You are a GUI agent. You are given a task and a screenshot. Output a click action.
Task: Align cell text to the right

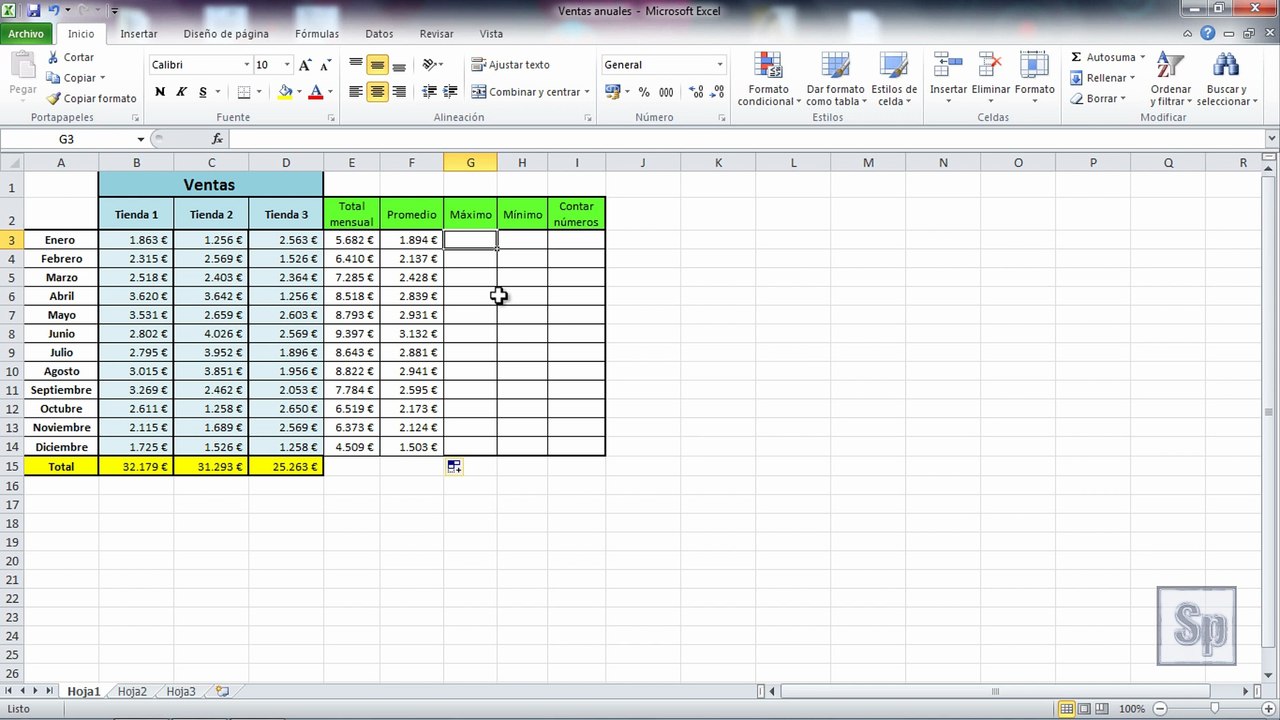coord(399,92)
